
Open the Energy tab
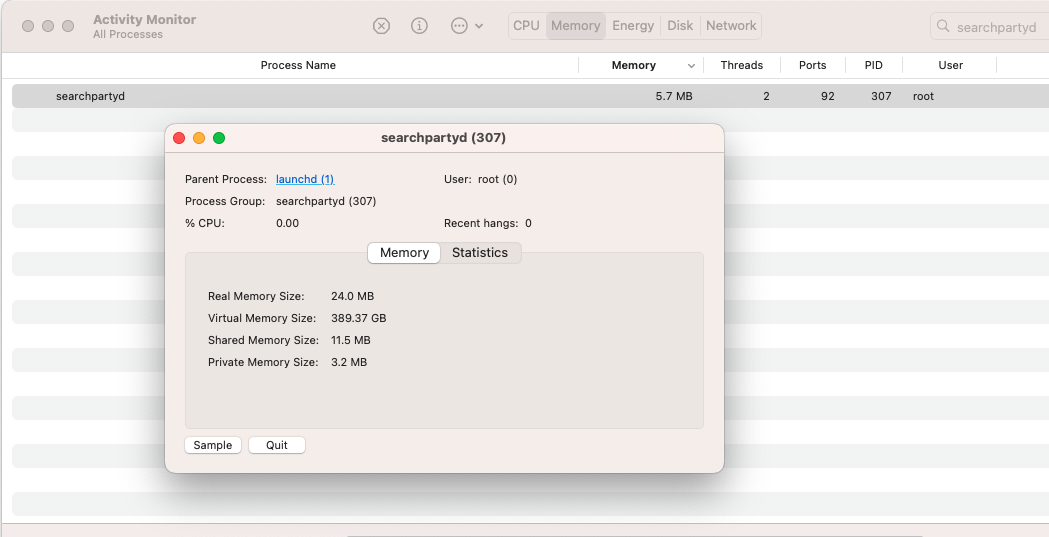point(633,25)
